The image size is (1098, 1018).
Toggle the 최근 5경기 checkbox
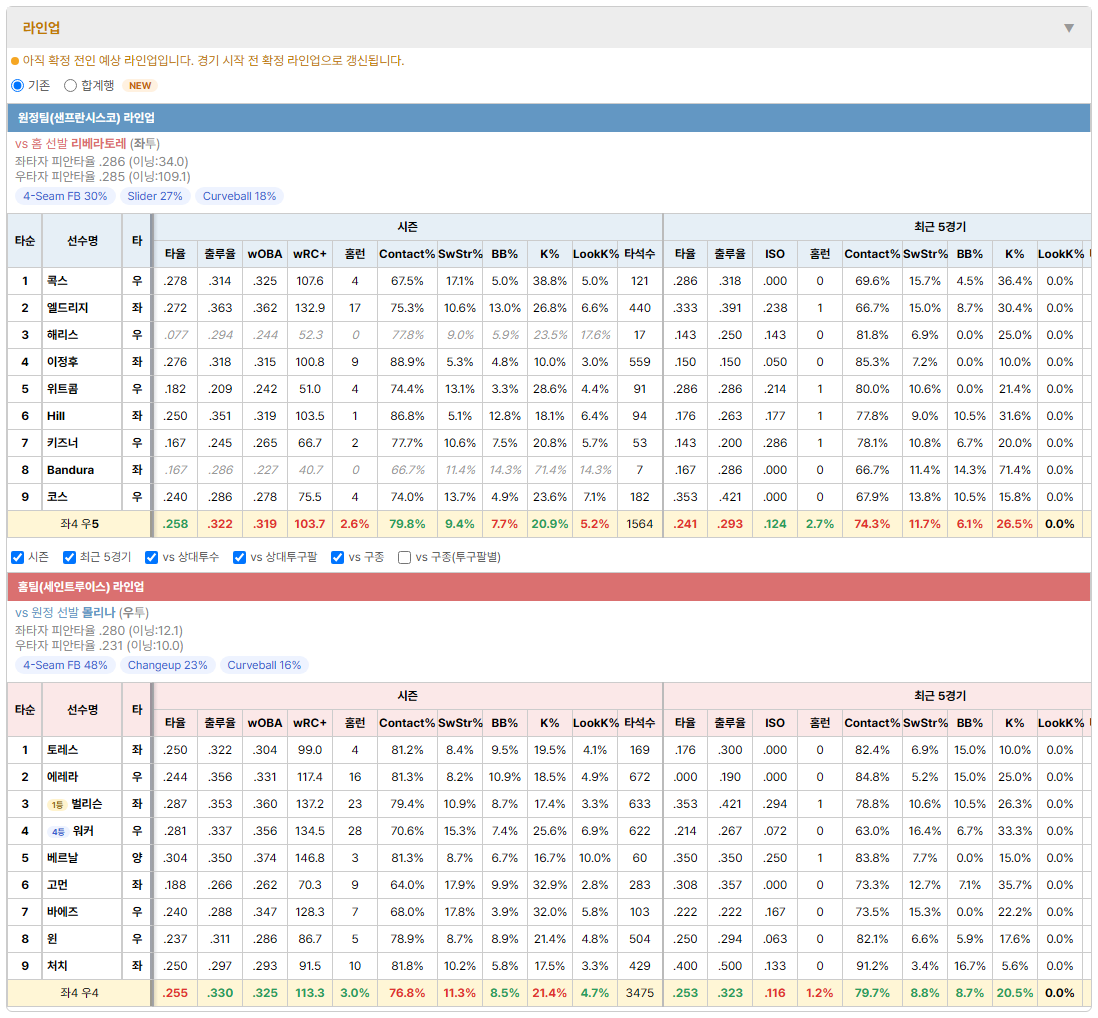69,557
